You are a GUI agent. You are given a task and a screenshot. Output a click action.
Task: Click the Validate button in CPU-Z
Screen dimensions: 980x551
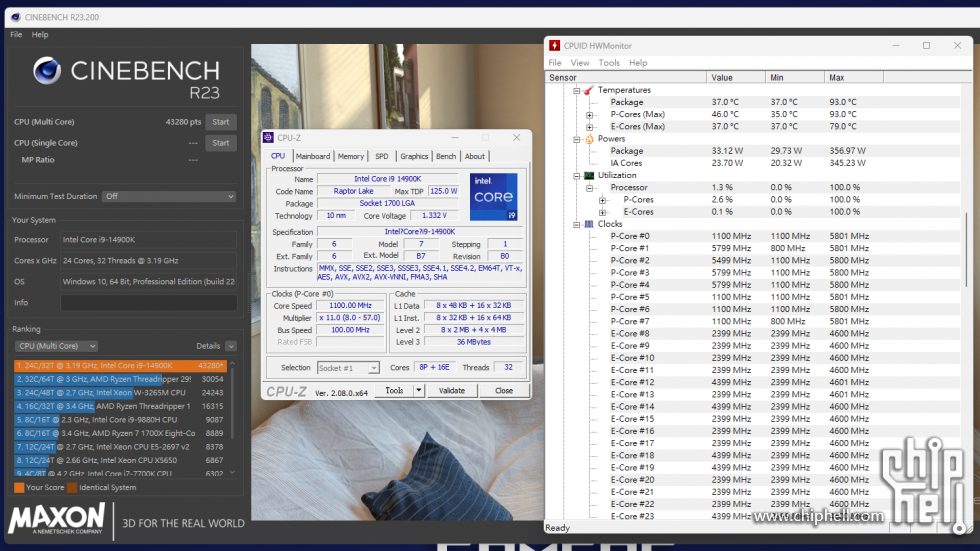452,390
